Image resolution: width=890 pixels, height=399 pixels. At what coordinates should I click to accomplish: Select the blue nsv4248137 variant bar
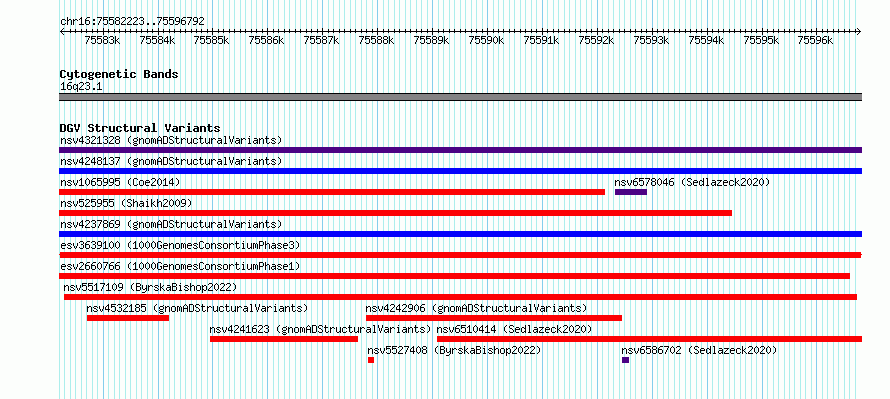tap(460, 171)
